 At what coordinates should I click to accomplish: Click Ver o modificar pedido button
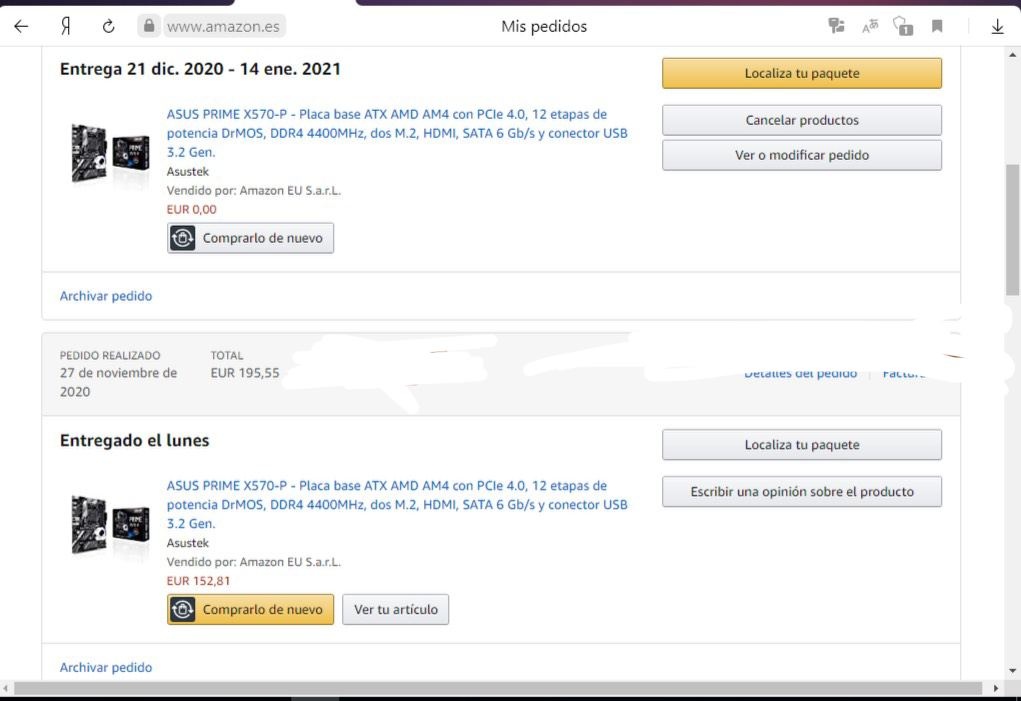coord(801,155)
